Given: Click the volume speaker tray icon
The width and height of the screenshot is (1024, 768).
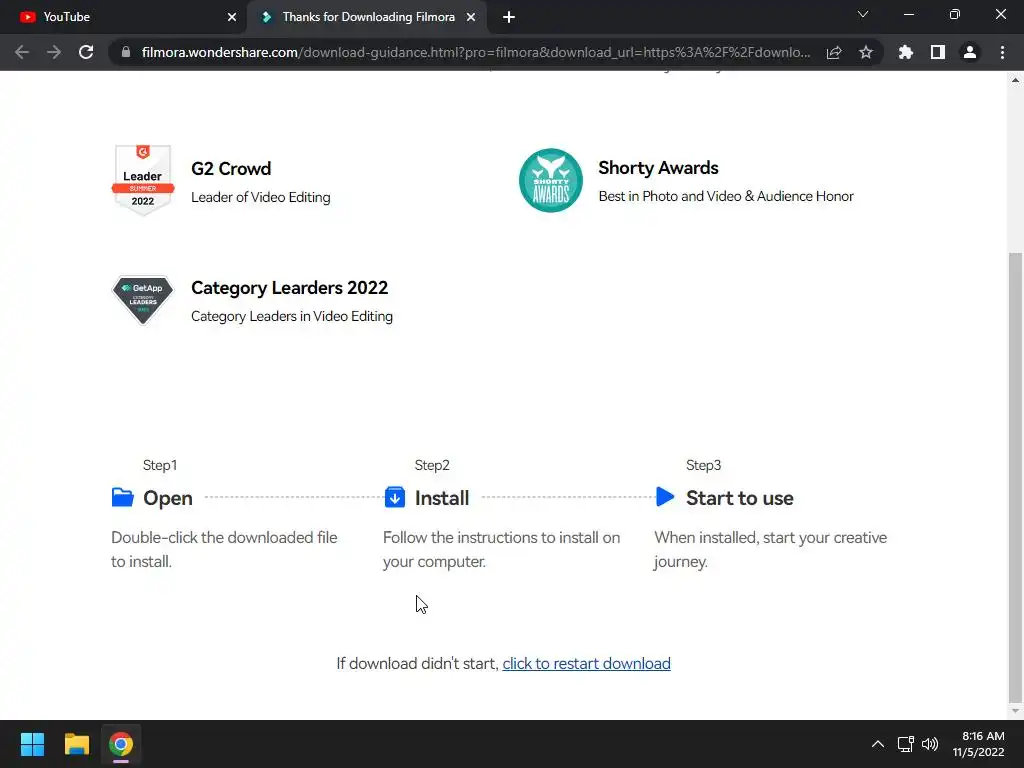Looking at the screenshot, I should tap(930, 744).
